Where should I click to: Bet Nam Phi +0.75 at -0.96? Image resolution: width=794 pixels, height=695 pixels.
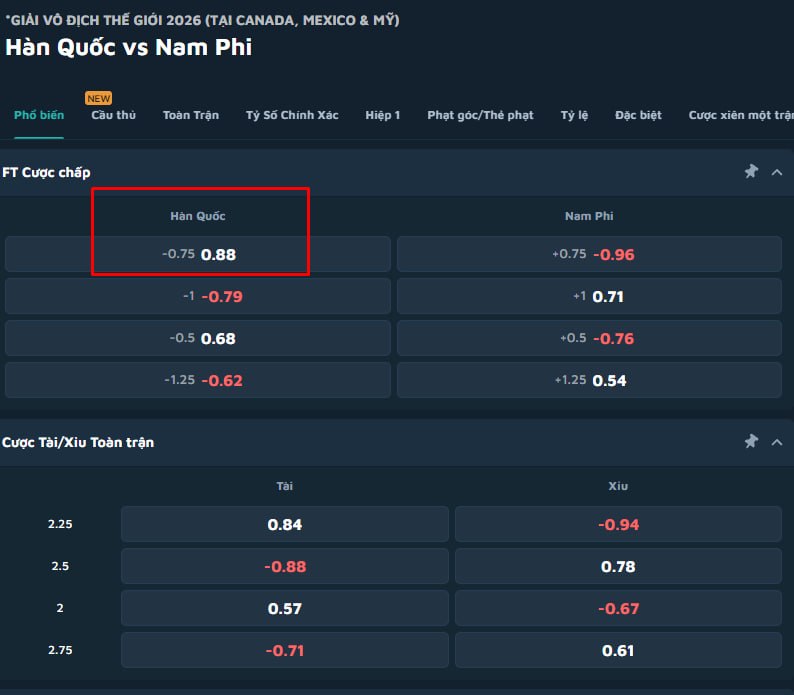tap(589, 254)
